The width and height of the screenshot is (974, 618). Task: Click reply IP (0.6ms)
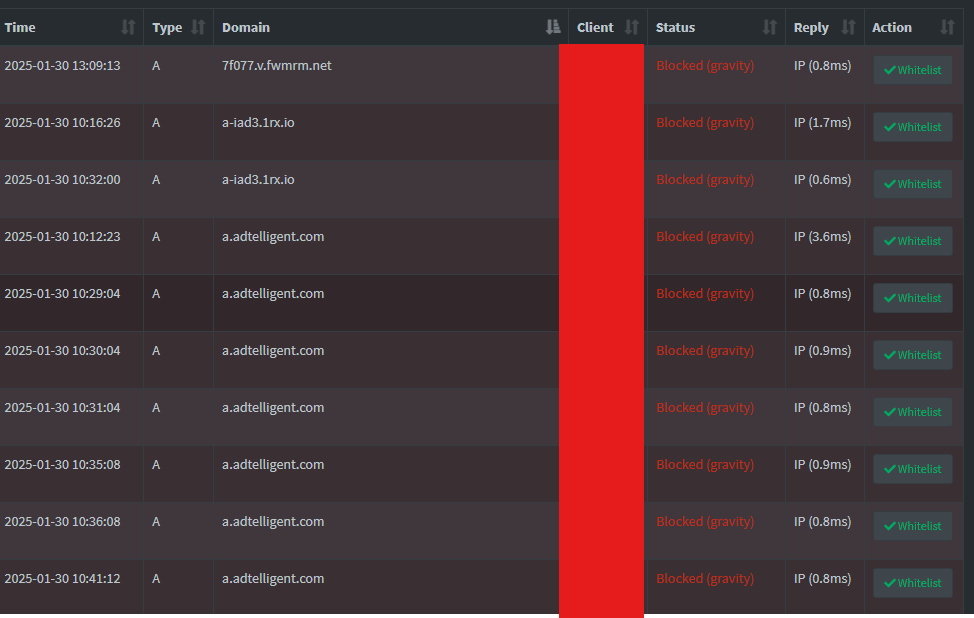(x=822, y=180)
